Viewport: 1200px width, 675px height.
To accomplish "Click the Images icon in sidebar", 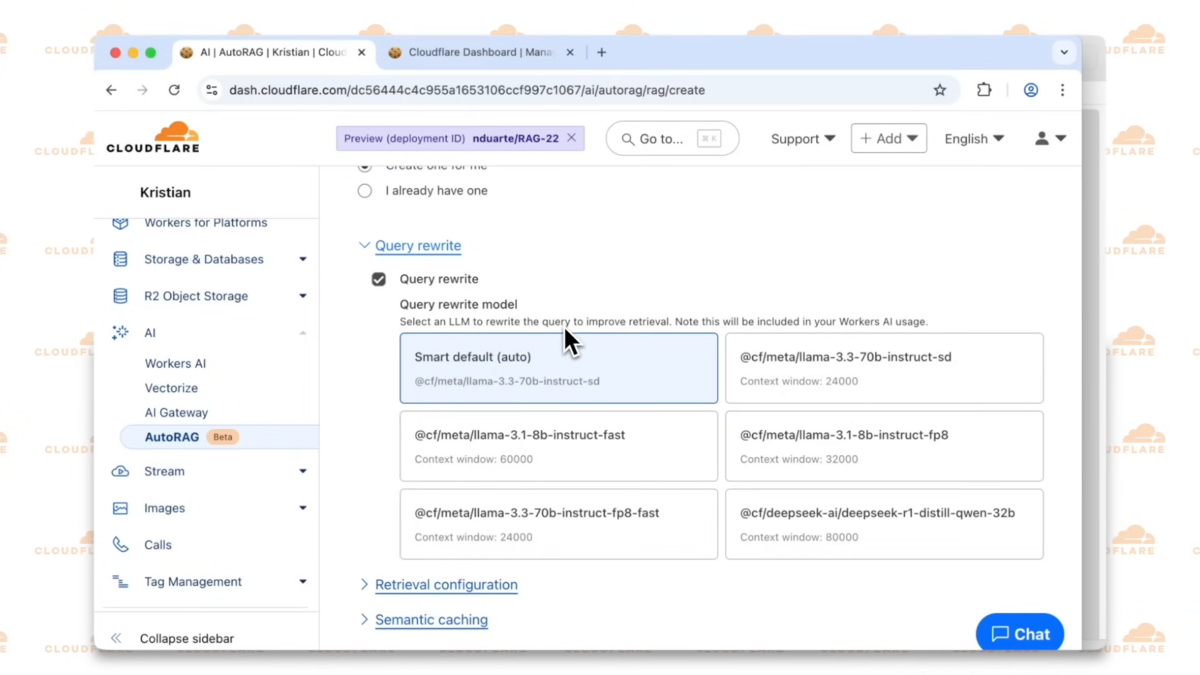I will 120,508.
